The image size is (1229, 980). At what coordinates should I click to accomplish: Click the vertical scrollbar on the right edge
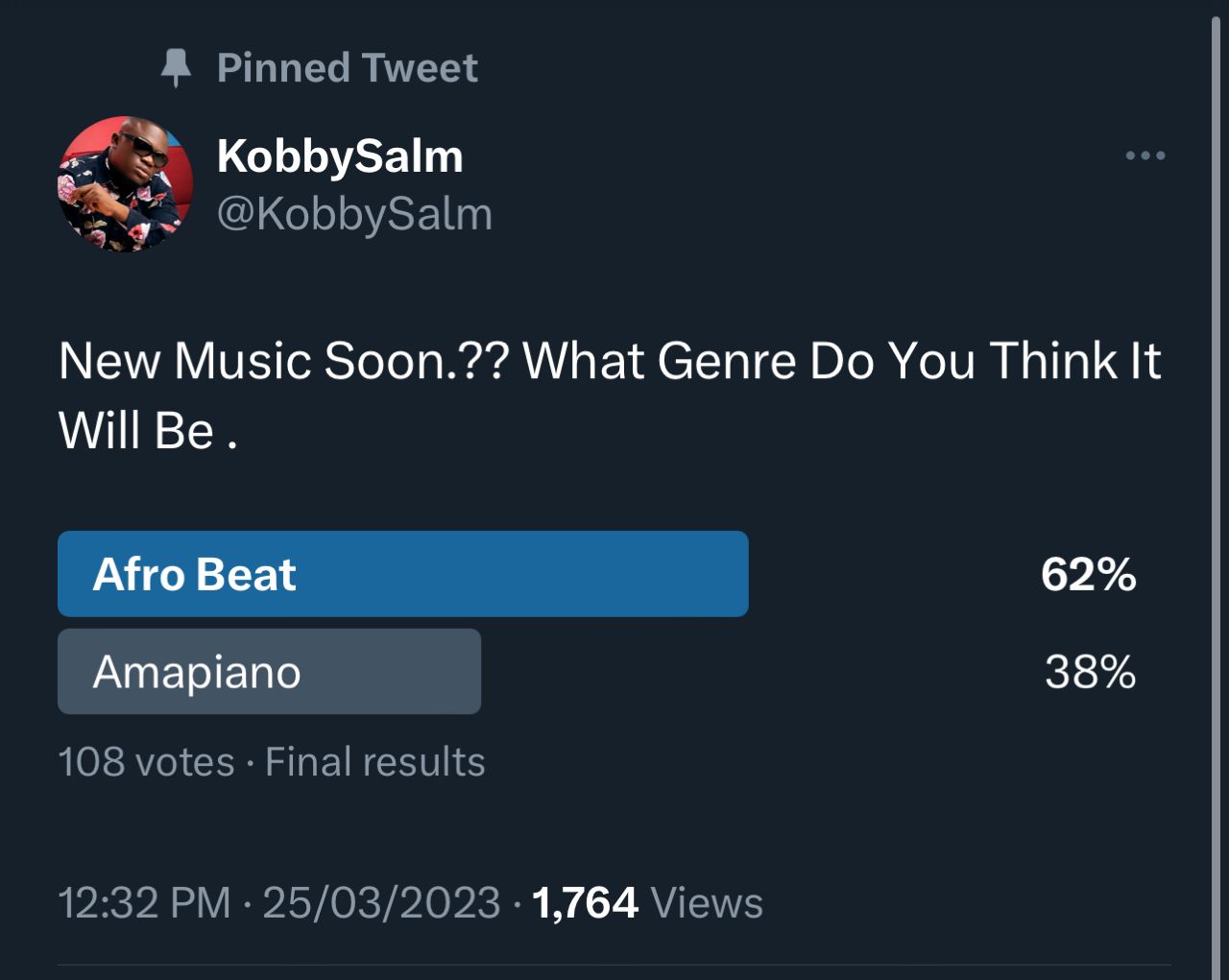pos(1215,480)
